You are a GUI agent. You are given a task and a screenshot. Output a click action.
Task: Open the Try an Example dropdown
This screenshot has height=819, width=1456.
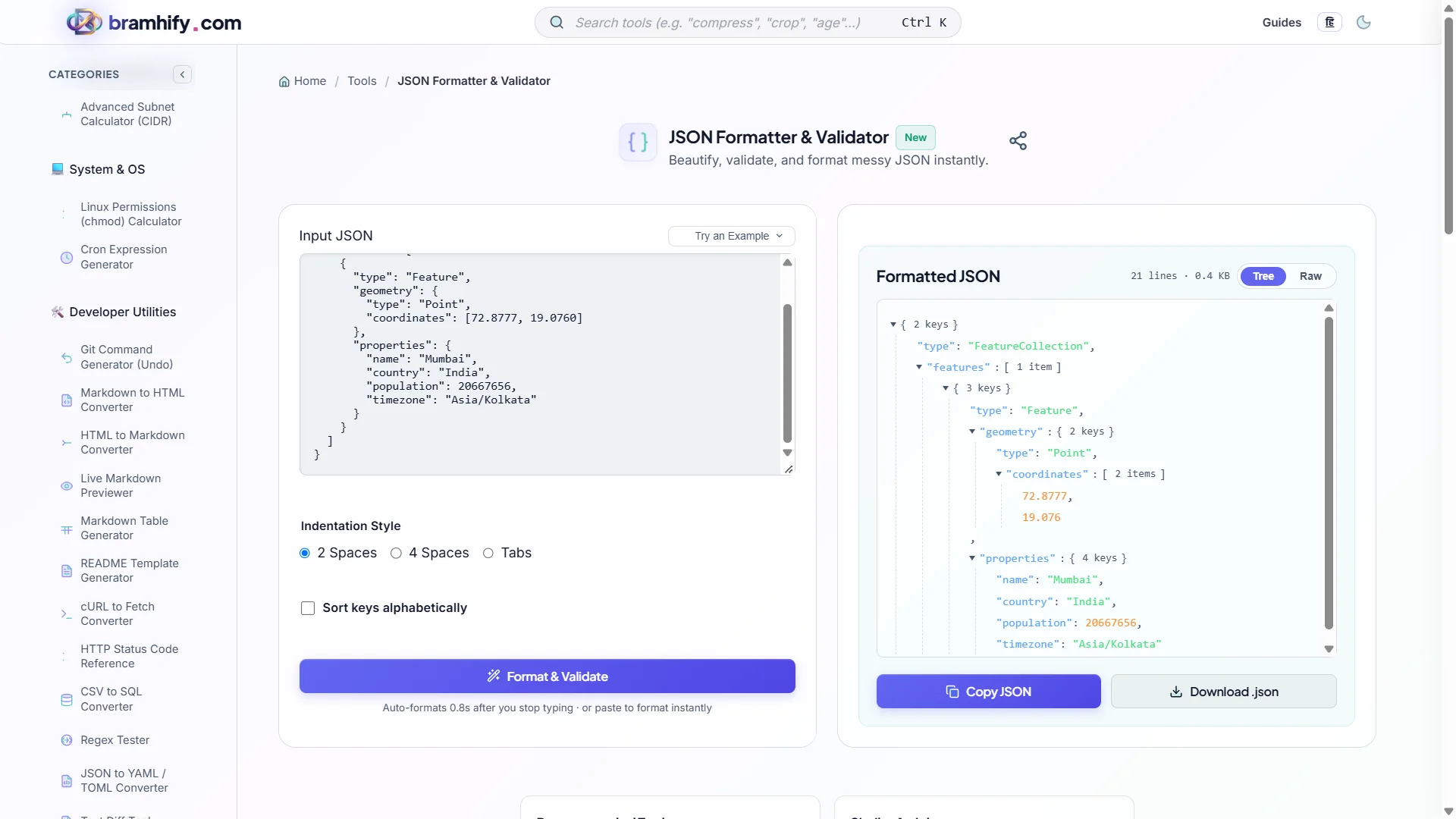[732, 236]
